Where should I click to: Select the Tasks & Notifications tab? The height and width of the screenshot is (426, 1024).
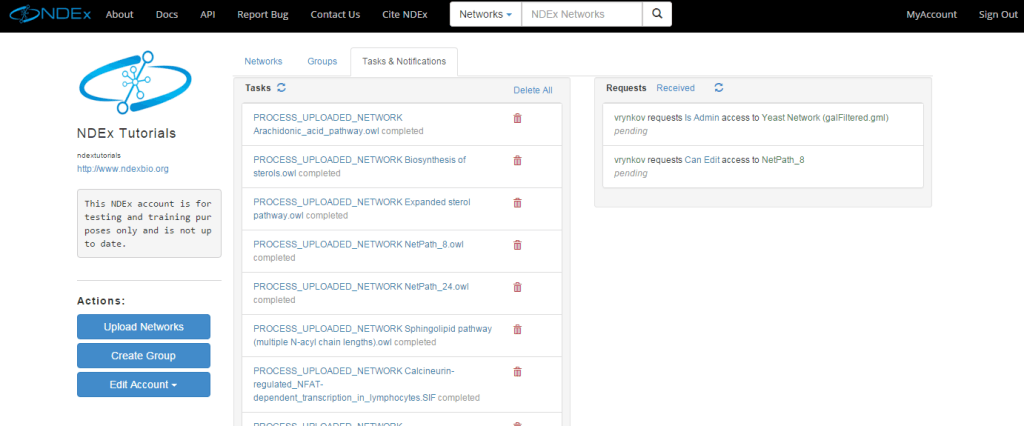click(x=404, y=61)
